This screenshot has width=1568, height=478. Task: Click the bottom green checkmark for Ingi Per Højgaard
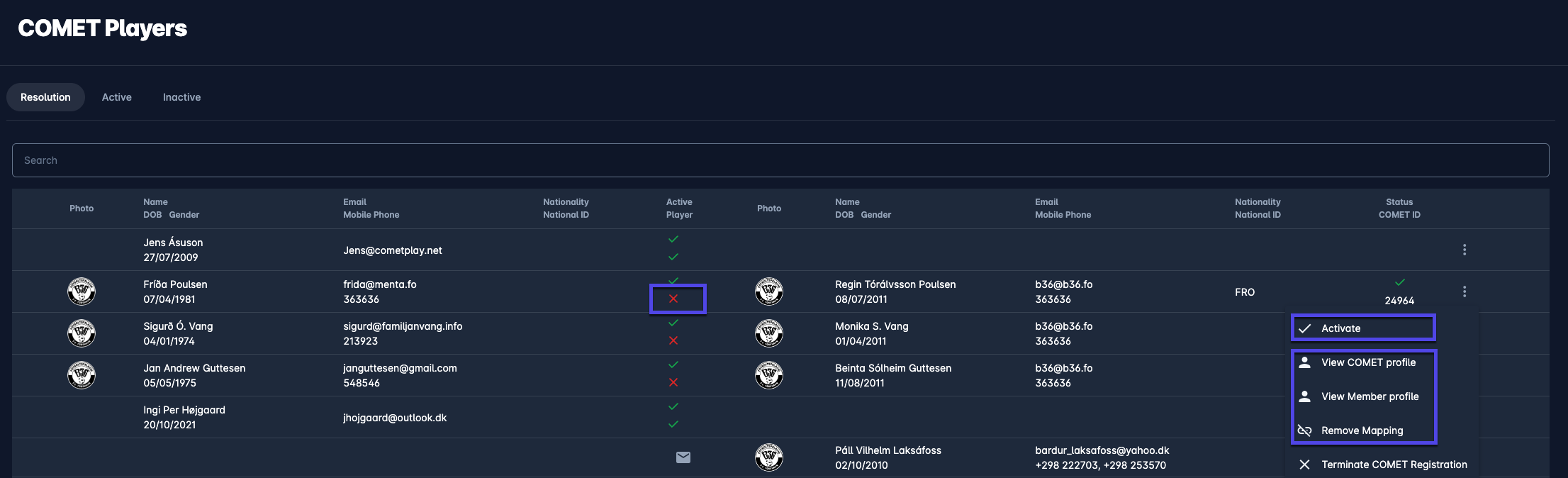[673, 424]
